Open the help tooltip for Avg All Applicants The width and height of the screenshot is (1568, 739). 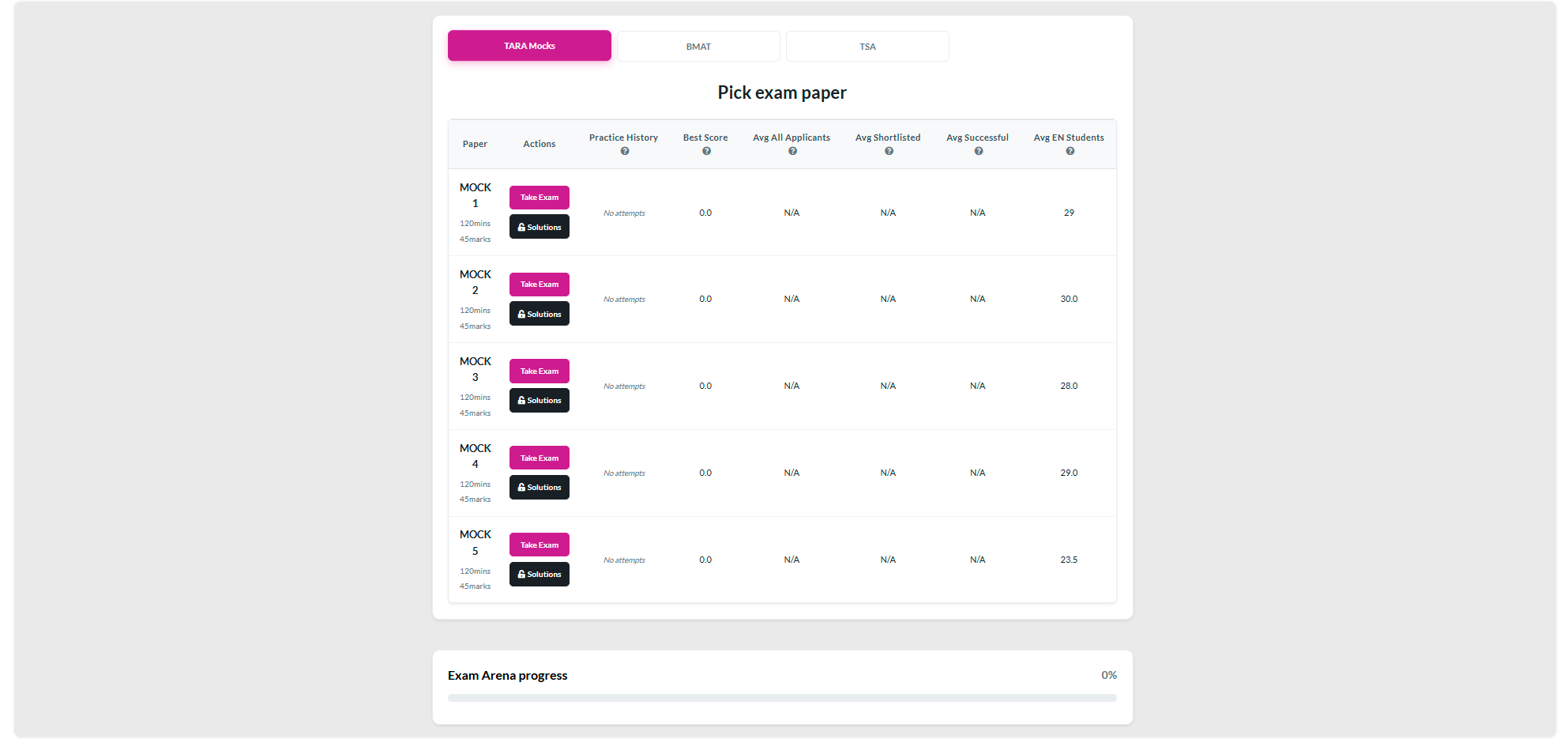tap(792, 151)
